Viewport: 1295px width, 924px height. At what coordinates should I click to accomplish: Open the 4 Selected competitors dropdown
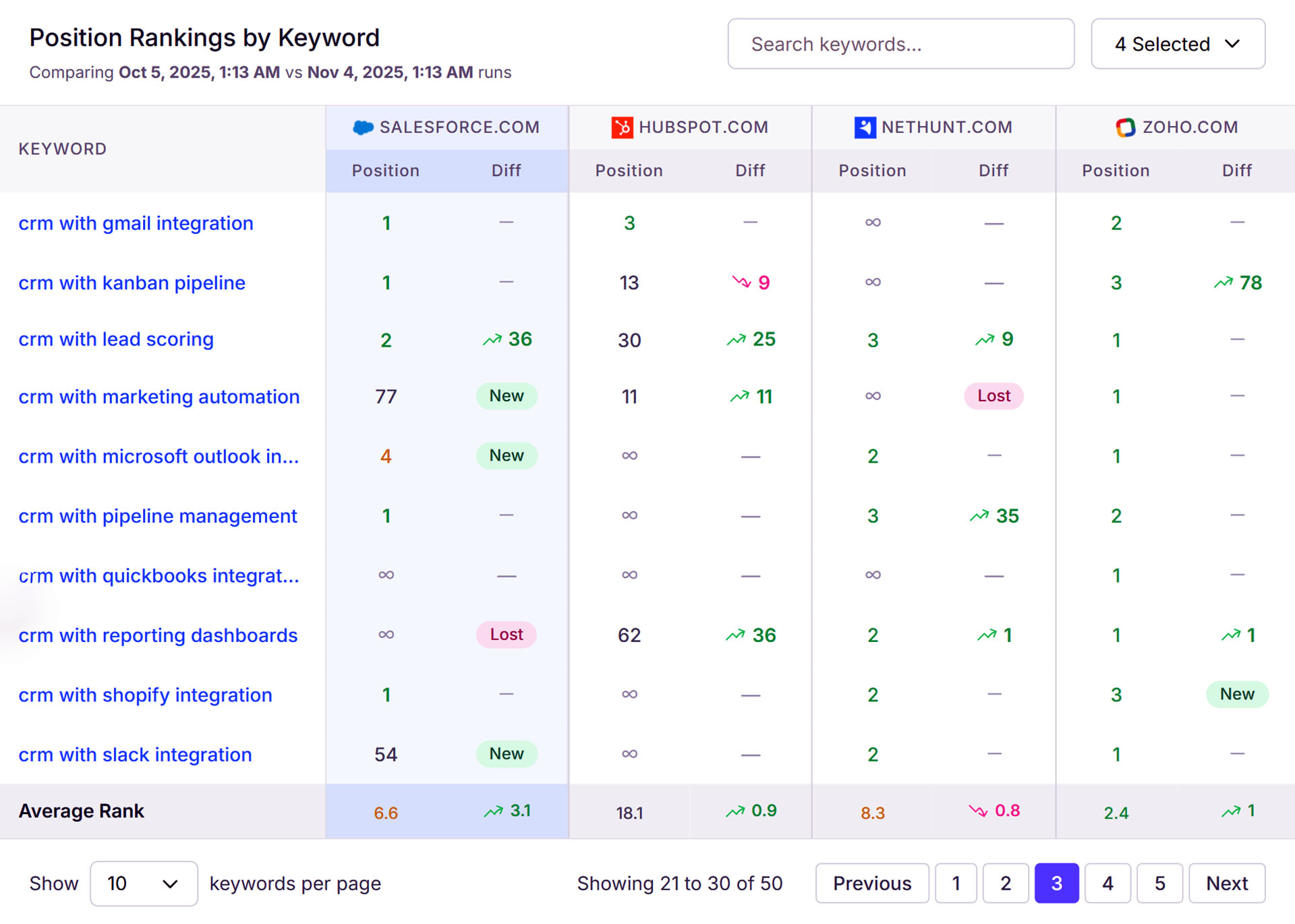pos(1178,44)
